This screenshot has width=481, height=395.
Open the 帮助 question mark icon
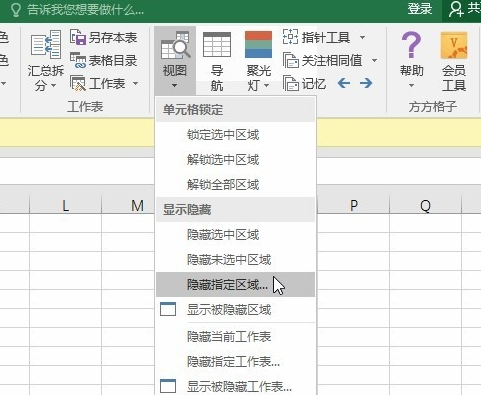[x=411, y=45]
